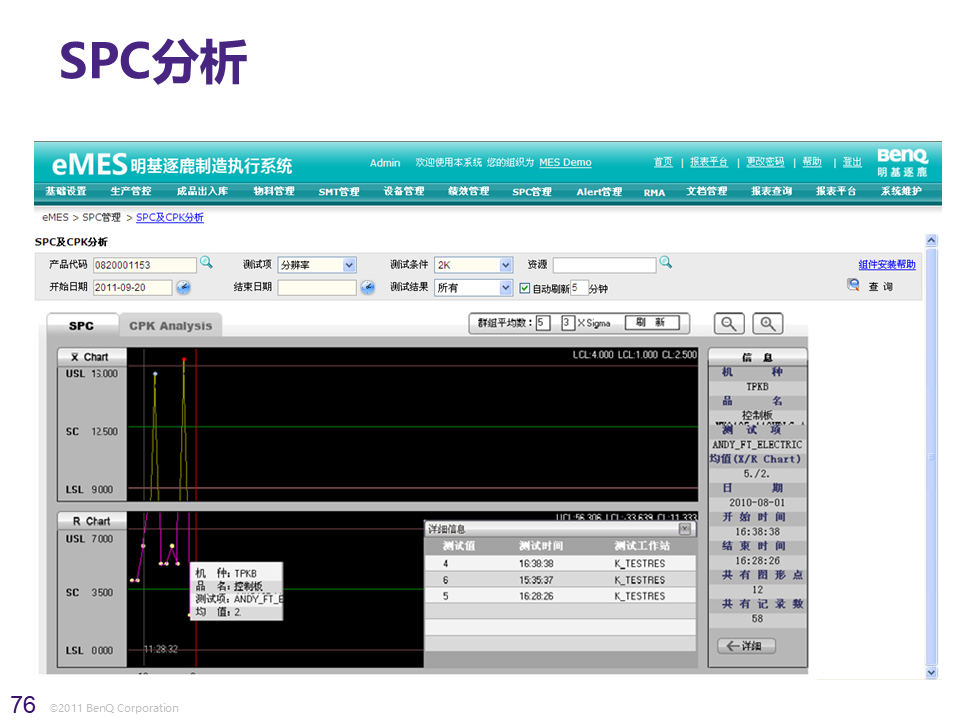Open calendar icon for 结束日期
Screen dimensions: 960x720
(367, 287)
